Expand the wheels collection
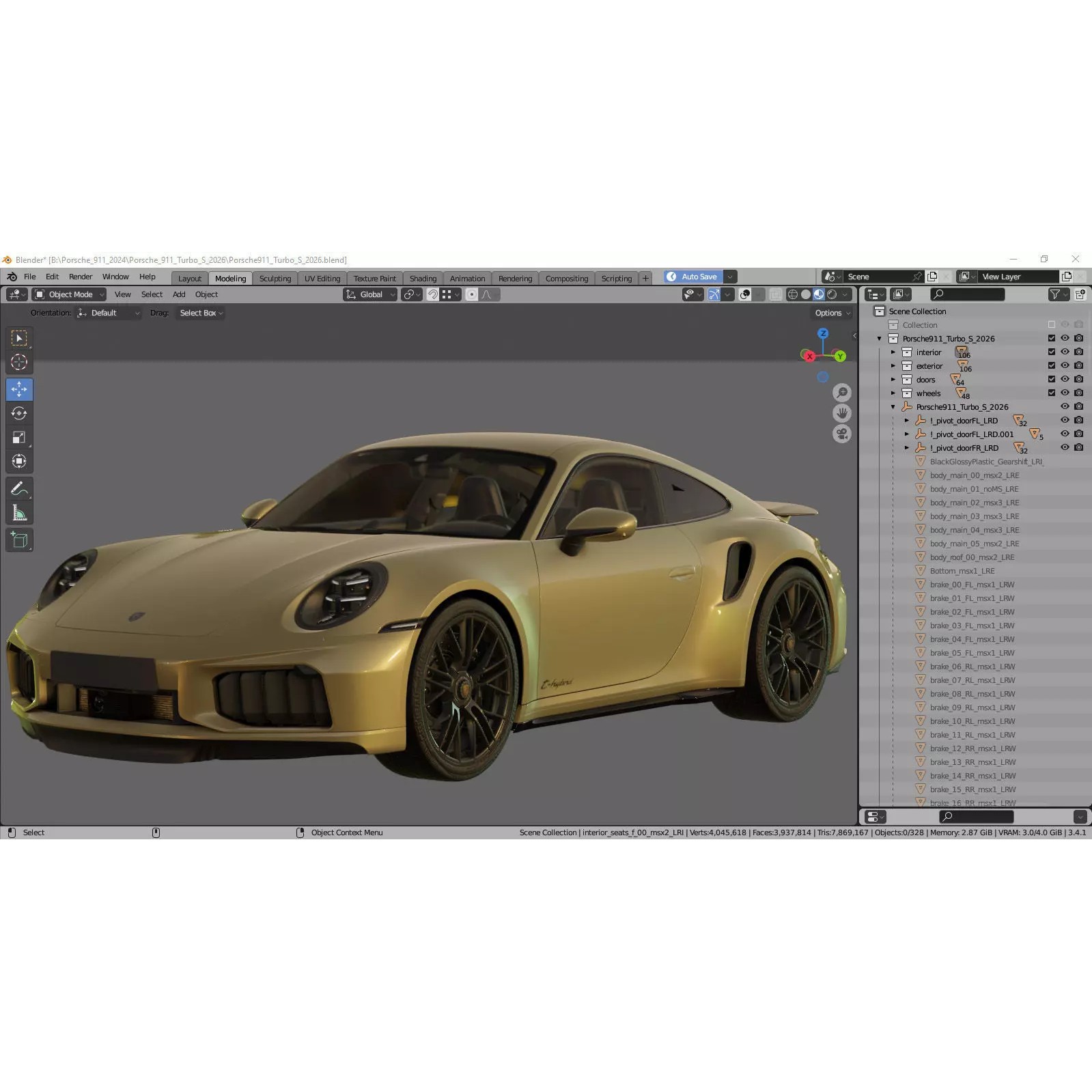Viewport: 1092px width, 1092px height. (893, 393)
